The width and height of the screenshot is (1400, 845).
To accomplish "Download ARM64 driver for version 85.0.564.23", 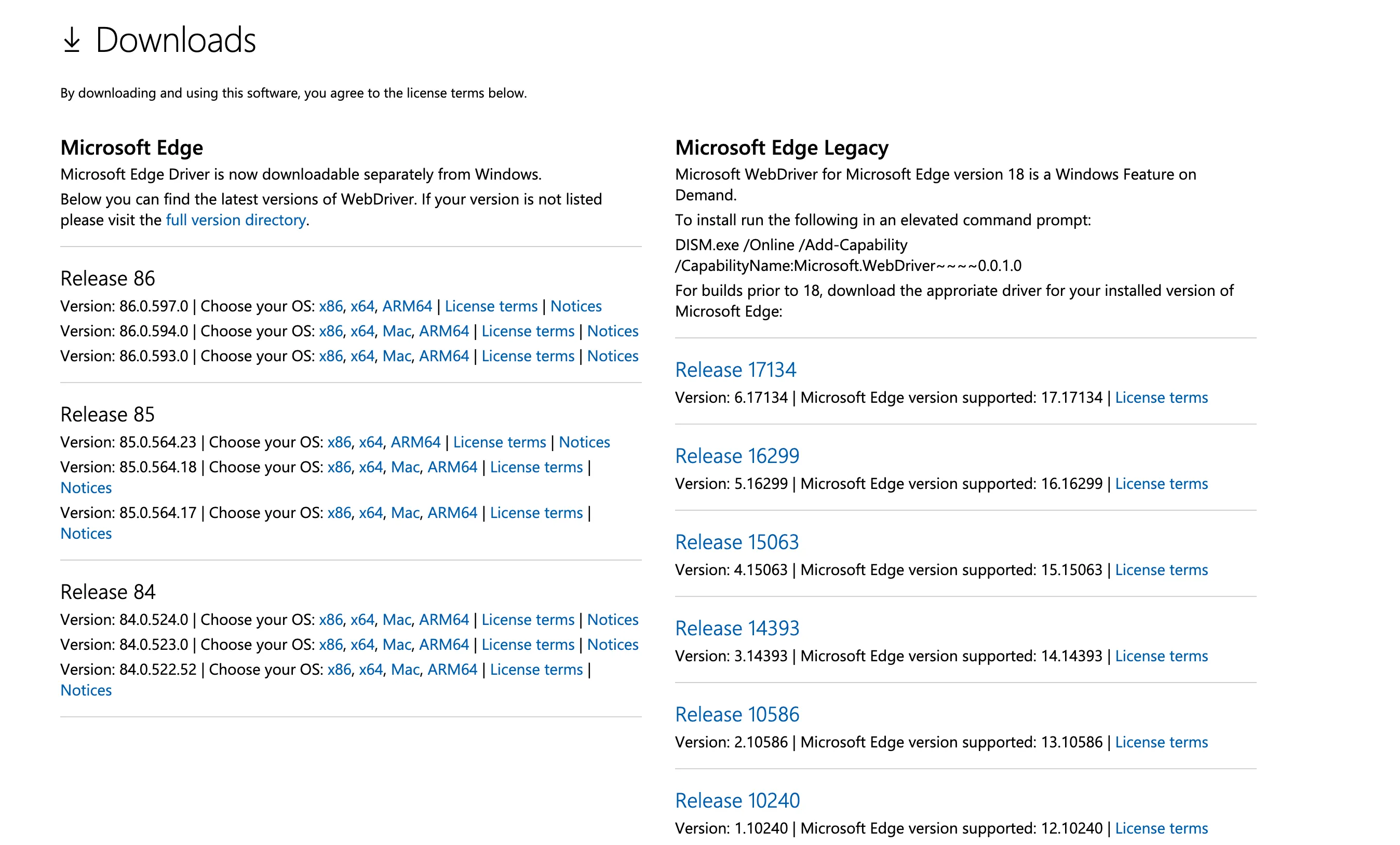I will (415, 442).
